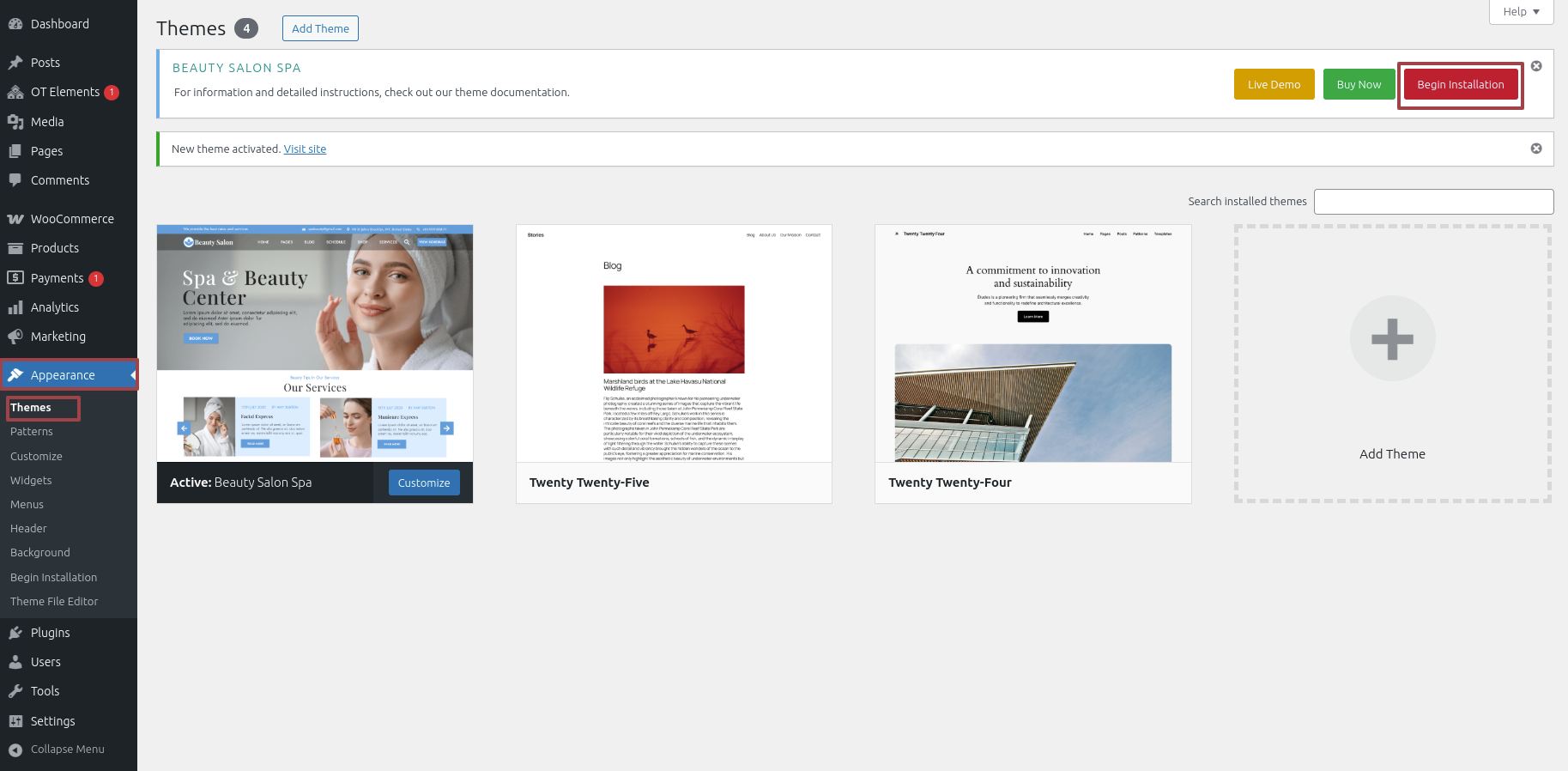The image size is (1568, 771).
Task: Select the Beauty Salon Spa theme thumbnail
Action: tap(315, 343)
